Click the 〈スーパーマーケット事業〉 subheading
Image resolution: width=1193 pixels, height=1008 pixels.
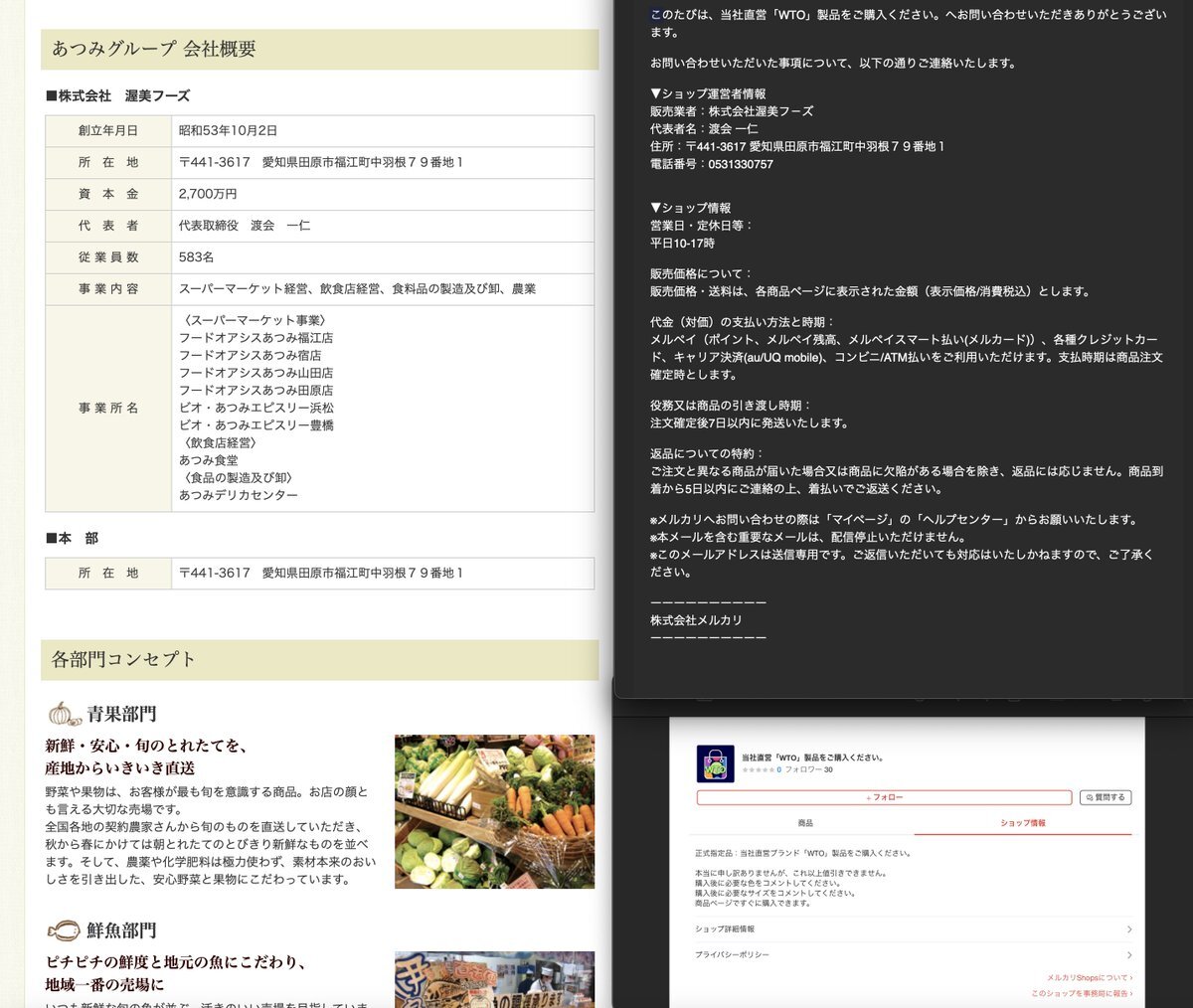pos(256,320)
